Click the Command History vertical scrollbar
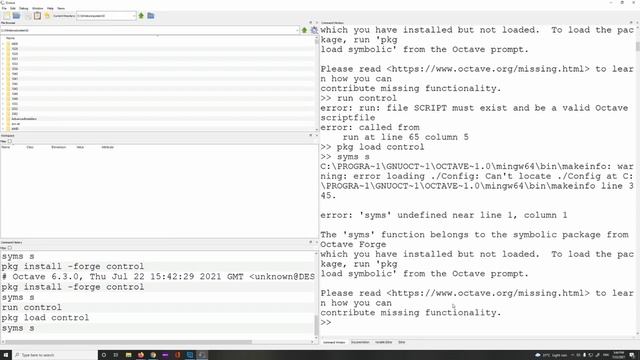This screenshot has width=640, height=360. pos(316,325)
